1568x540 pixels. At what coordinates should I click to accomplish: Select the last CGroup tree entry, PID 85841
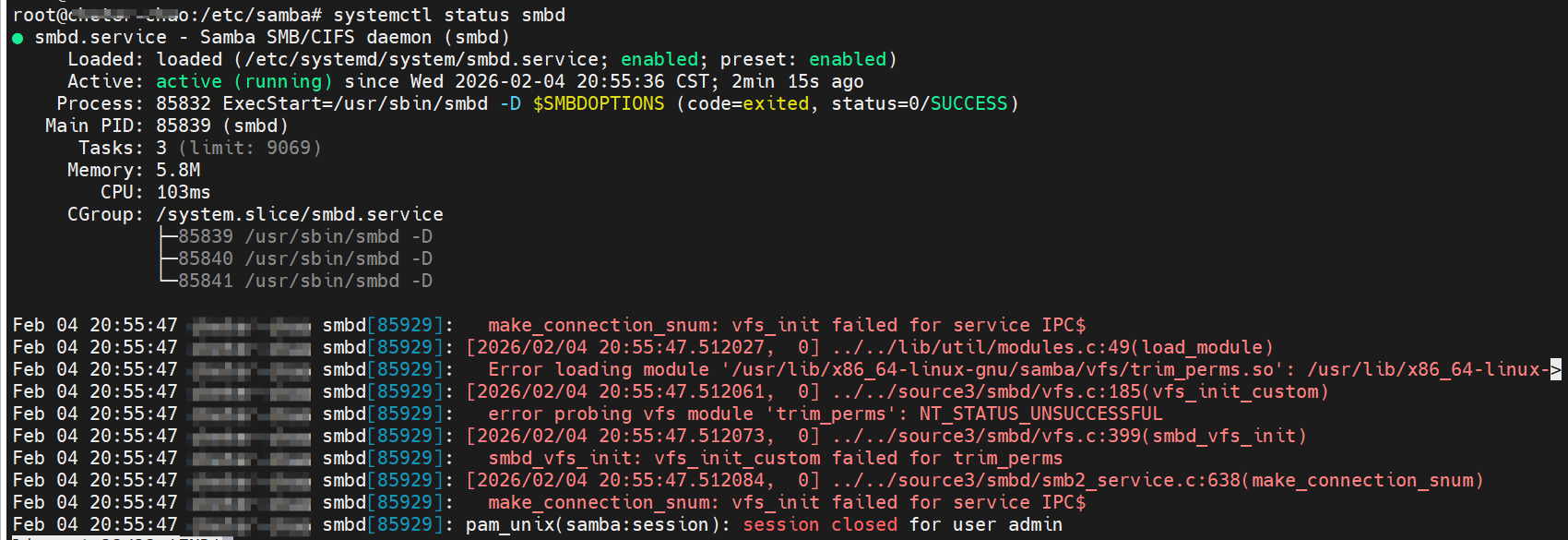[x=304, y=282]
